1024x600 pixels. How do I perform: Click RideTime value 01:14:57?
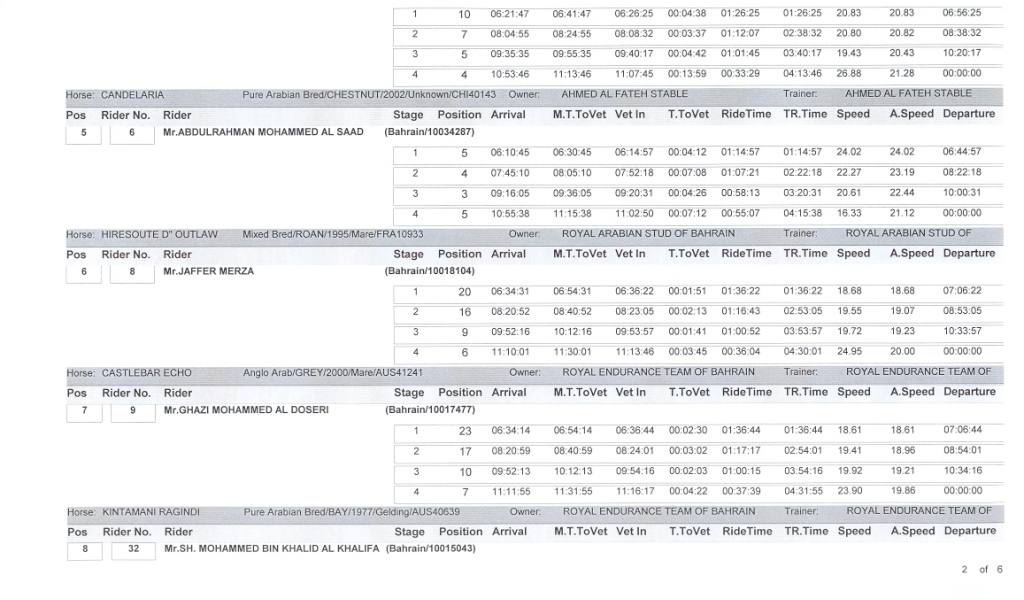pyautogui.click(x=741, y=152)
